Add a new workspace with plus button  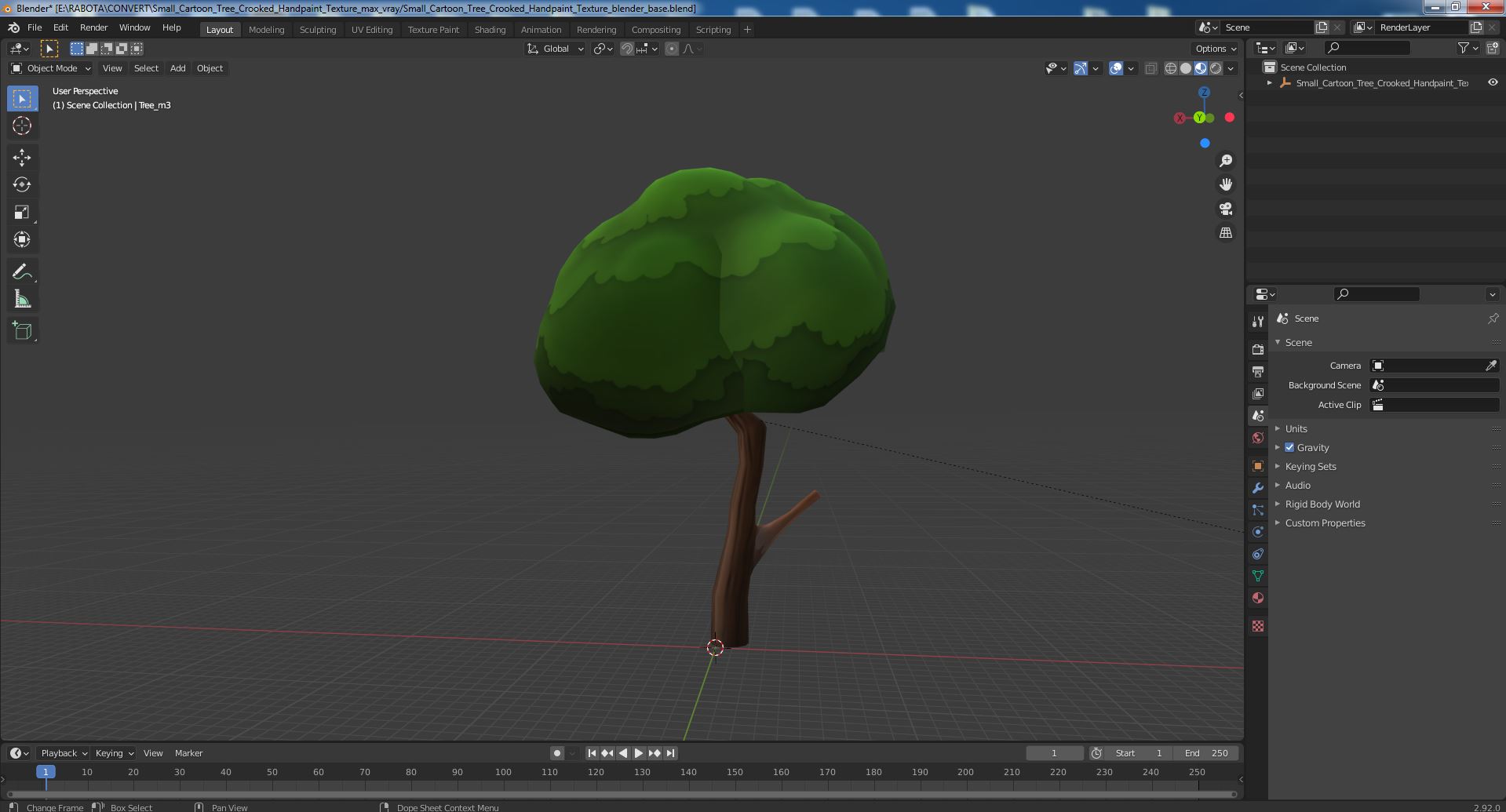747,30
